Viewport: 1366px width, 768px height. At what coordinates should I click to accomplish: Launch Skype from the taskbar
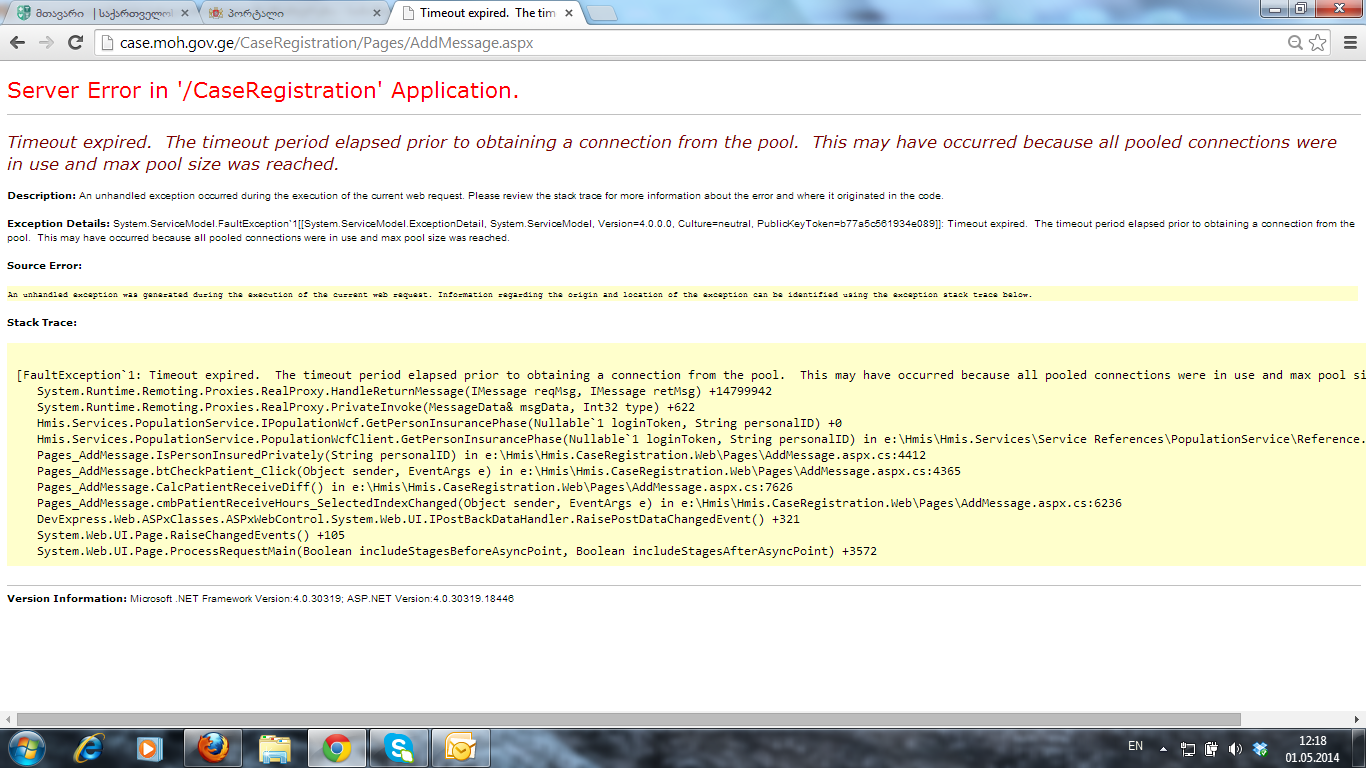[398, 748]
